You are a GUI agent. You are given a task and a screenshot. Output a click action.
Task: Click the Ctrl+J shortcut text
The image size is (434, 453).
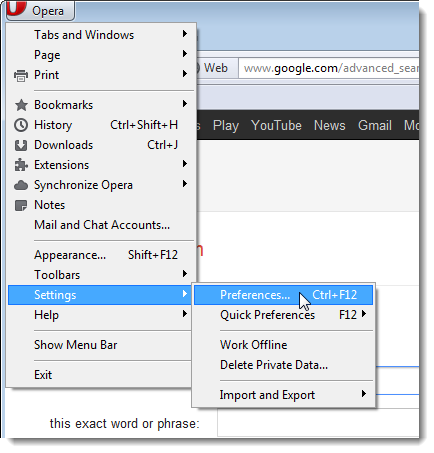click(163, 145)
